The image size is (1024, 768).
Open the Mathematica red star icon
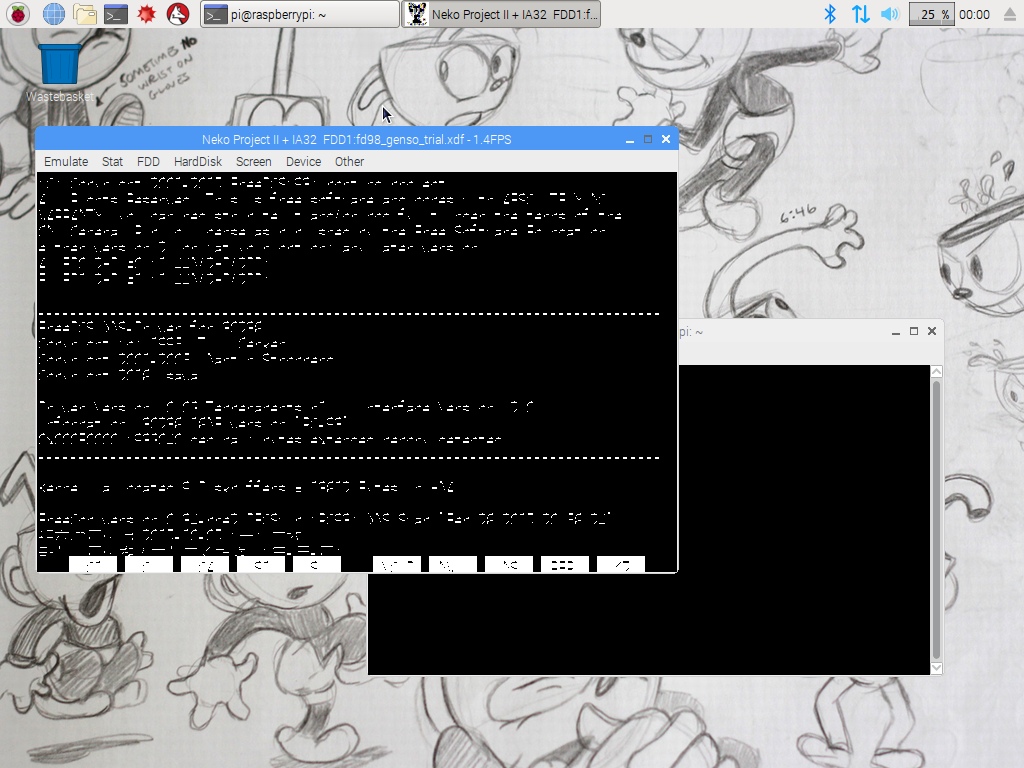coord(146,14)
